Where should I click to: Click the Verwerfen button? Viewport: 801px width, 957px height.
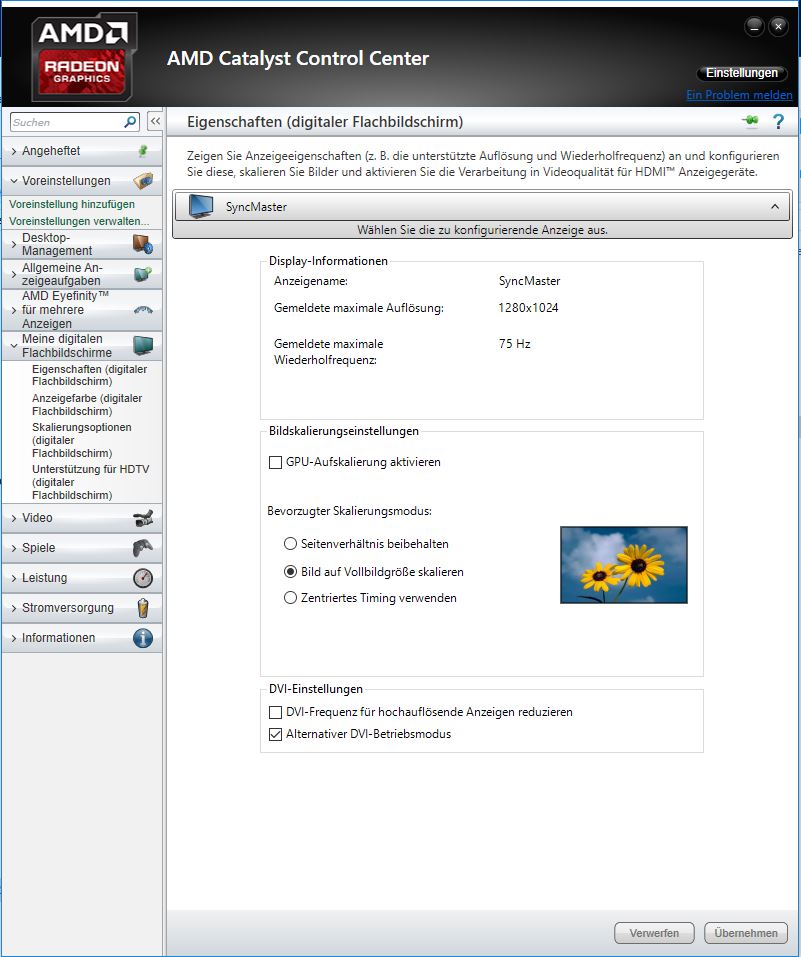[654, 933]
